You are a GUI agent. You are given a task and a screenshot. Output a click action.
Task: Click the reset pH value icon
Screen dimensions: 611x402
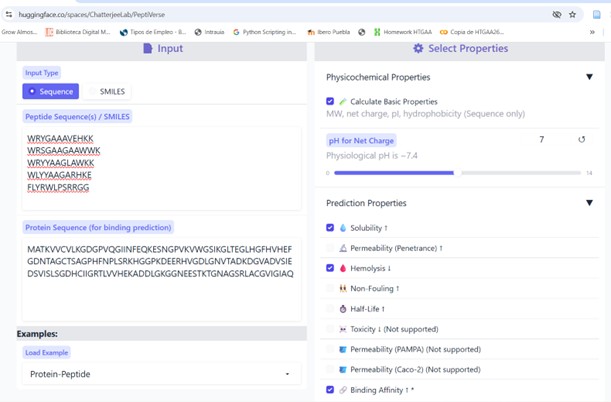point(582,140)
